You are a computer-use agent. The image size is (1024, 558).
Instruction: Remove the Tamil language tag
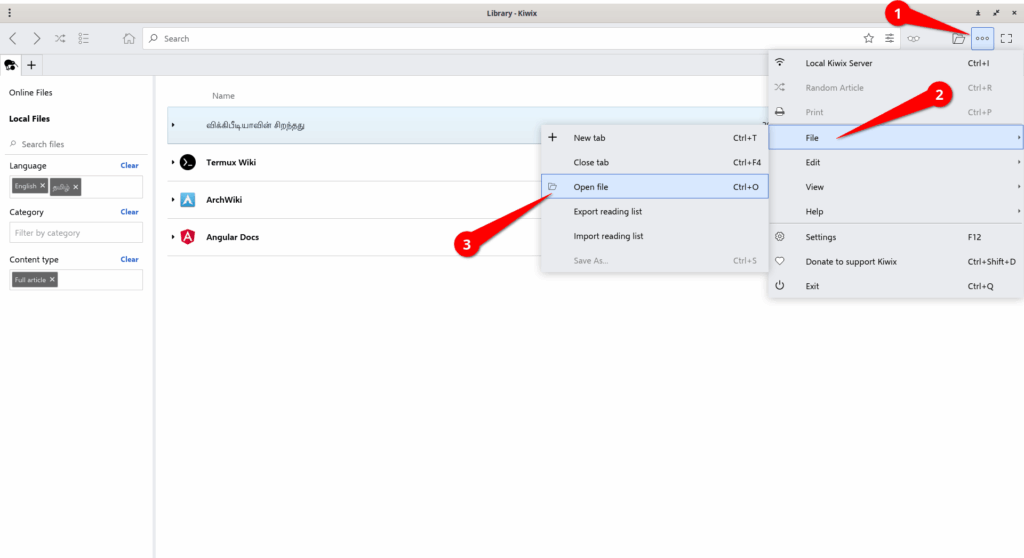(x=76, y=187)
